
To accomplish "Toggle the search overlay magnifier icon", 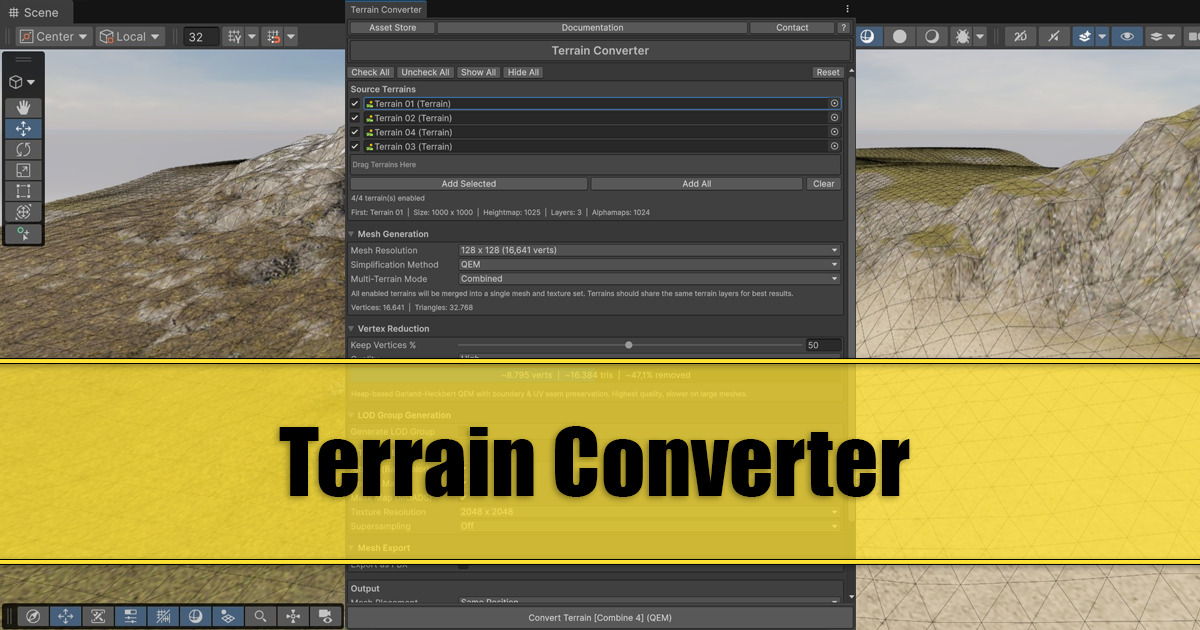I will 260,616.
